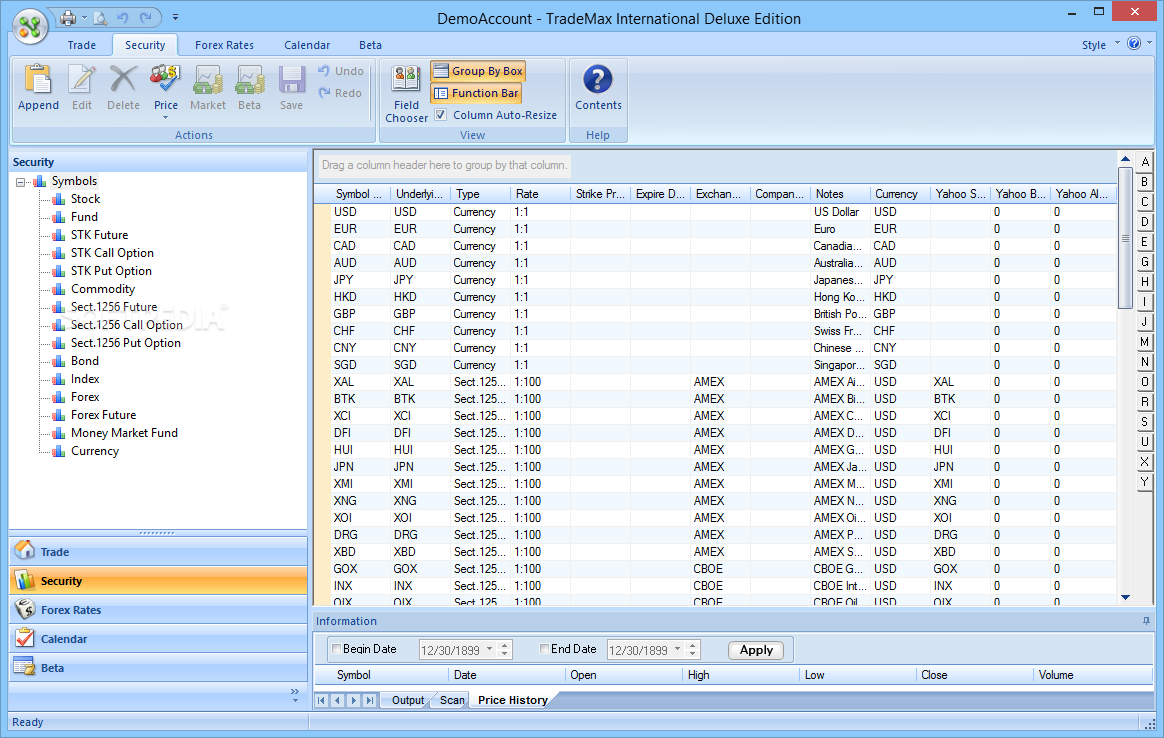Click the Print icon in quick access toolbar
1164x738 pixels.
point(68,17)
